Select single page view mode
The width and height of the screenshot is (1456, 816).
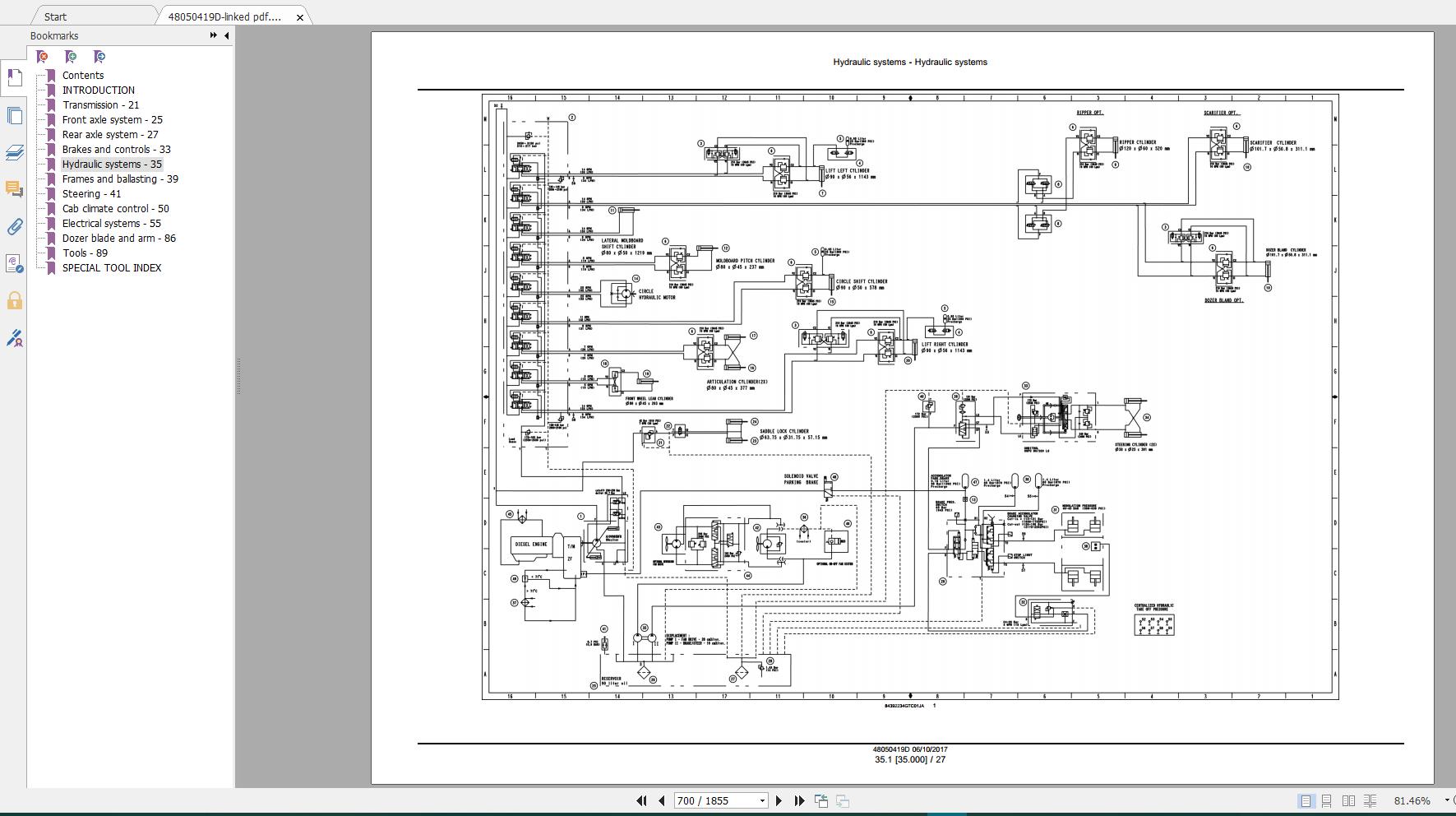[1306, 800]
